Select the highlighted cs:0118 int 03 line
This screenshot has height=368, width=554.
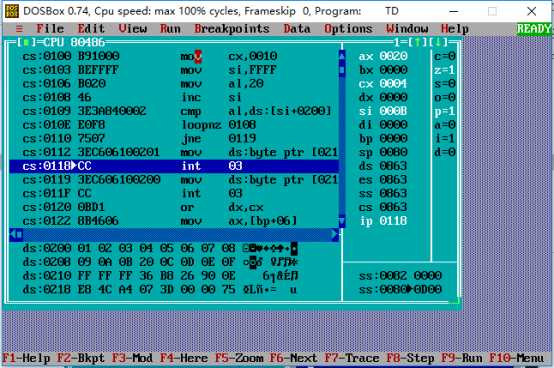174,166
